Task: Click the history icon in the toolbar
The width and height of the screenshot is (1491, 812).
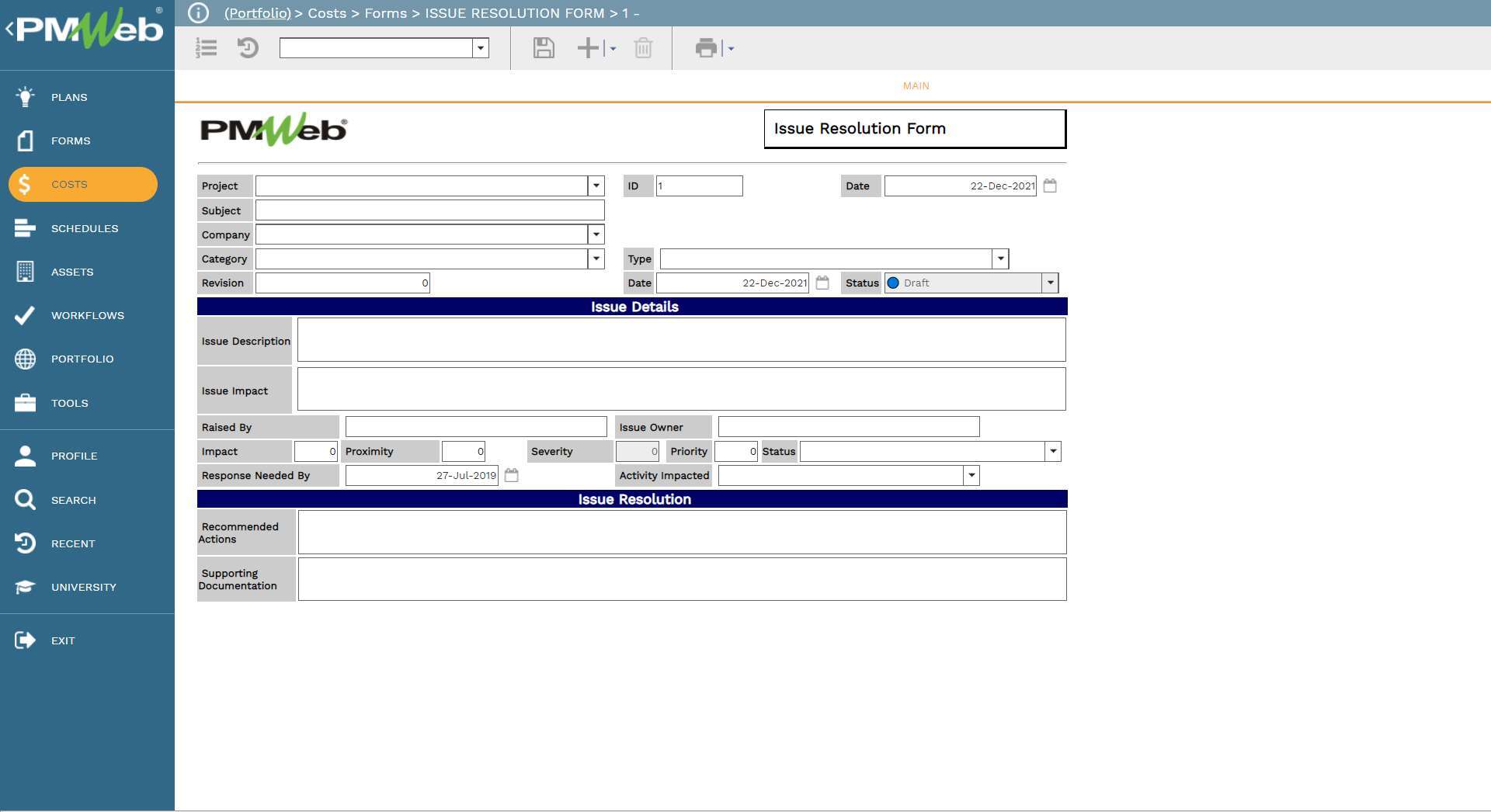Action: coord(248,48)
